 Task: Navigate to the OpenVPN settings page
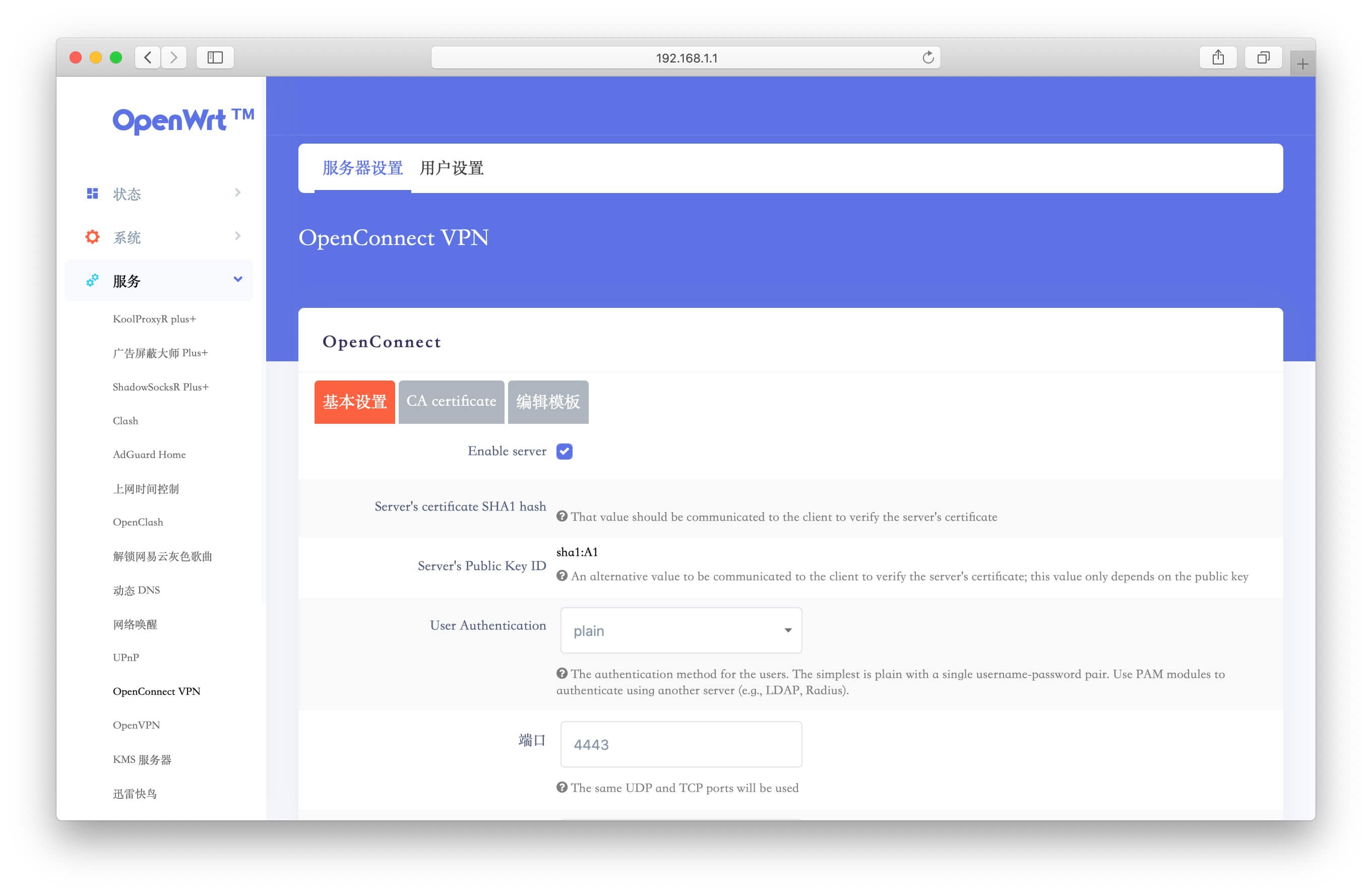pos(137,725)
